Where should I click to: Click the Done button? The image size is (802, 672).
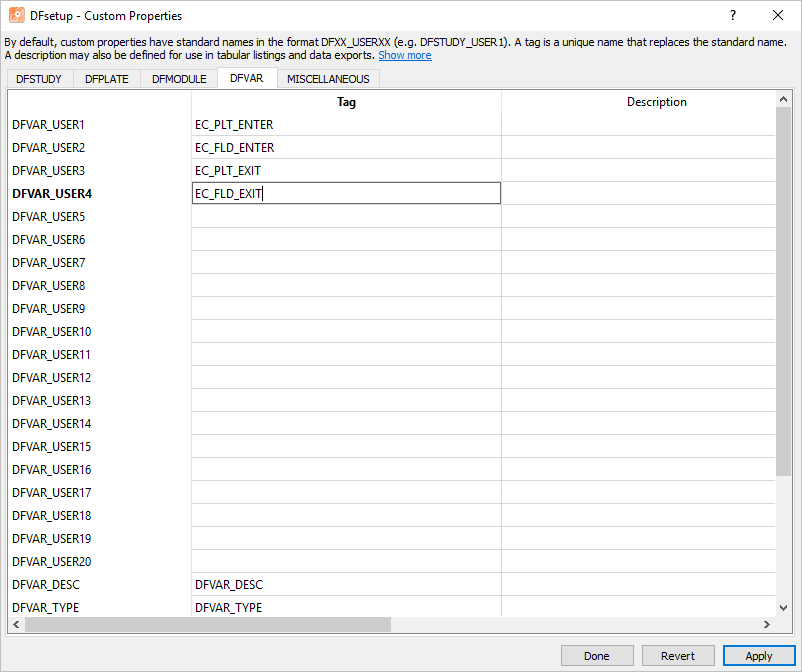pyautogui.click(x=597, y=656)
